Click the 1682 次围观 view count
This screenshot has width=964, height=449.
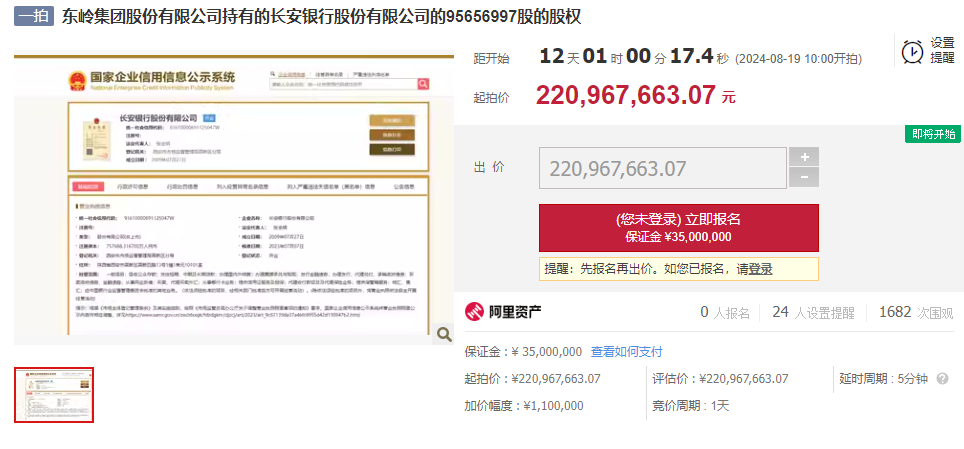(x=915, y=313)
